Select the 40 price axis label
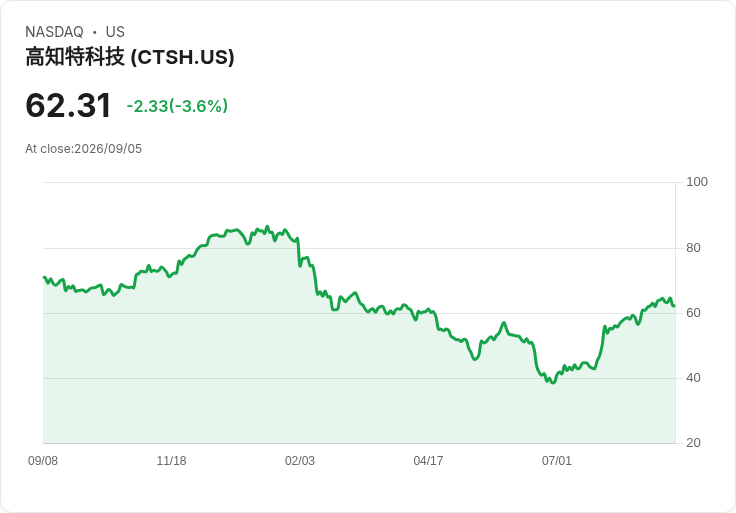The image size is (736, 513). click(x=693, y=378)
